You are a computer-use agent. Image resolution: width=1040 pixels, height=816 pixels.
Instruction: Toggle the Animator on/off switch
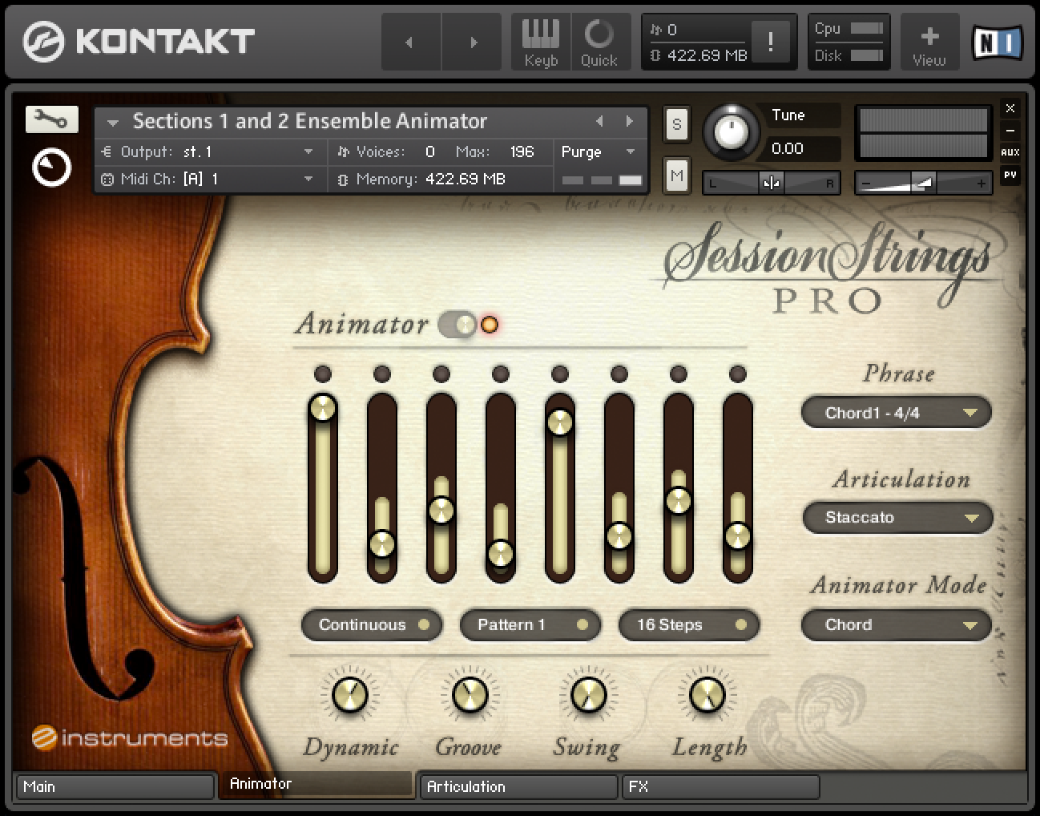(x=457, y=324)
